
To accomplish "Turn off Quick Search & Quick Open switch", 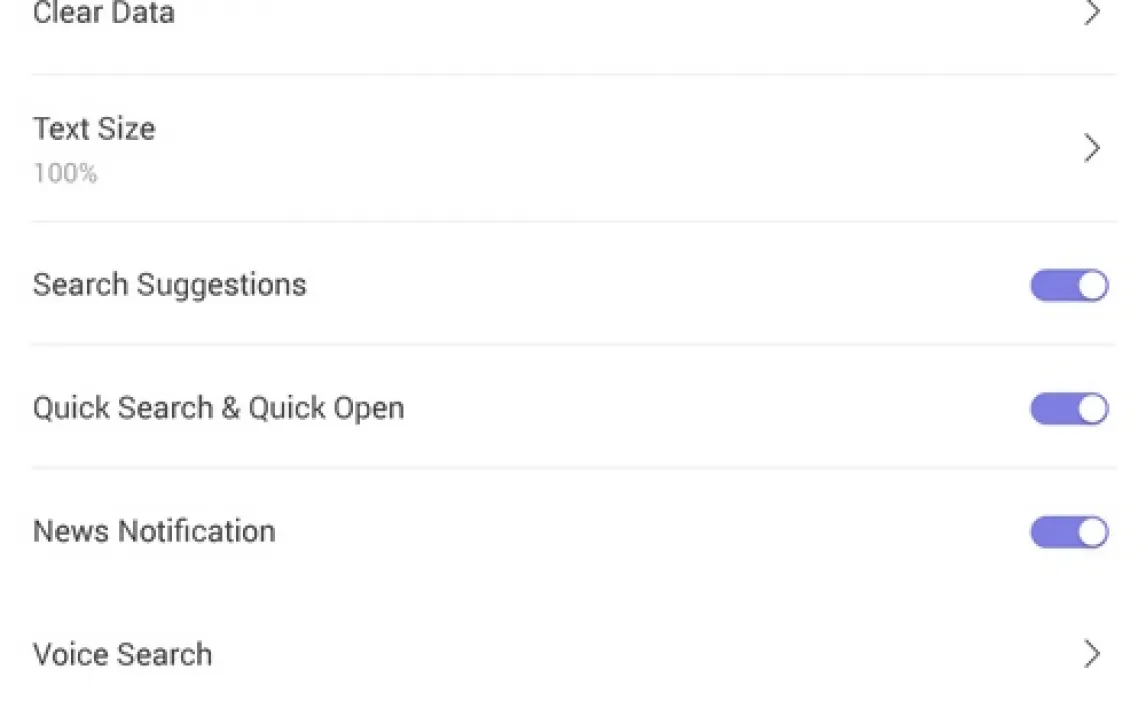I will (1069, 409).
